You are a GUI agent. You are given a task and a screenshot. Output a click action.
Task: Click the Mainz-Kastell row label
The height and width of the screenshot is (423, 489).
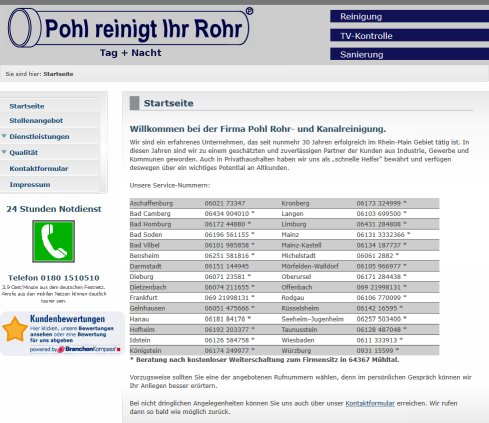[x=301, y=245]
